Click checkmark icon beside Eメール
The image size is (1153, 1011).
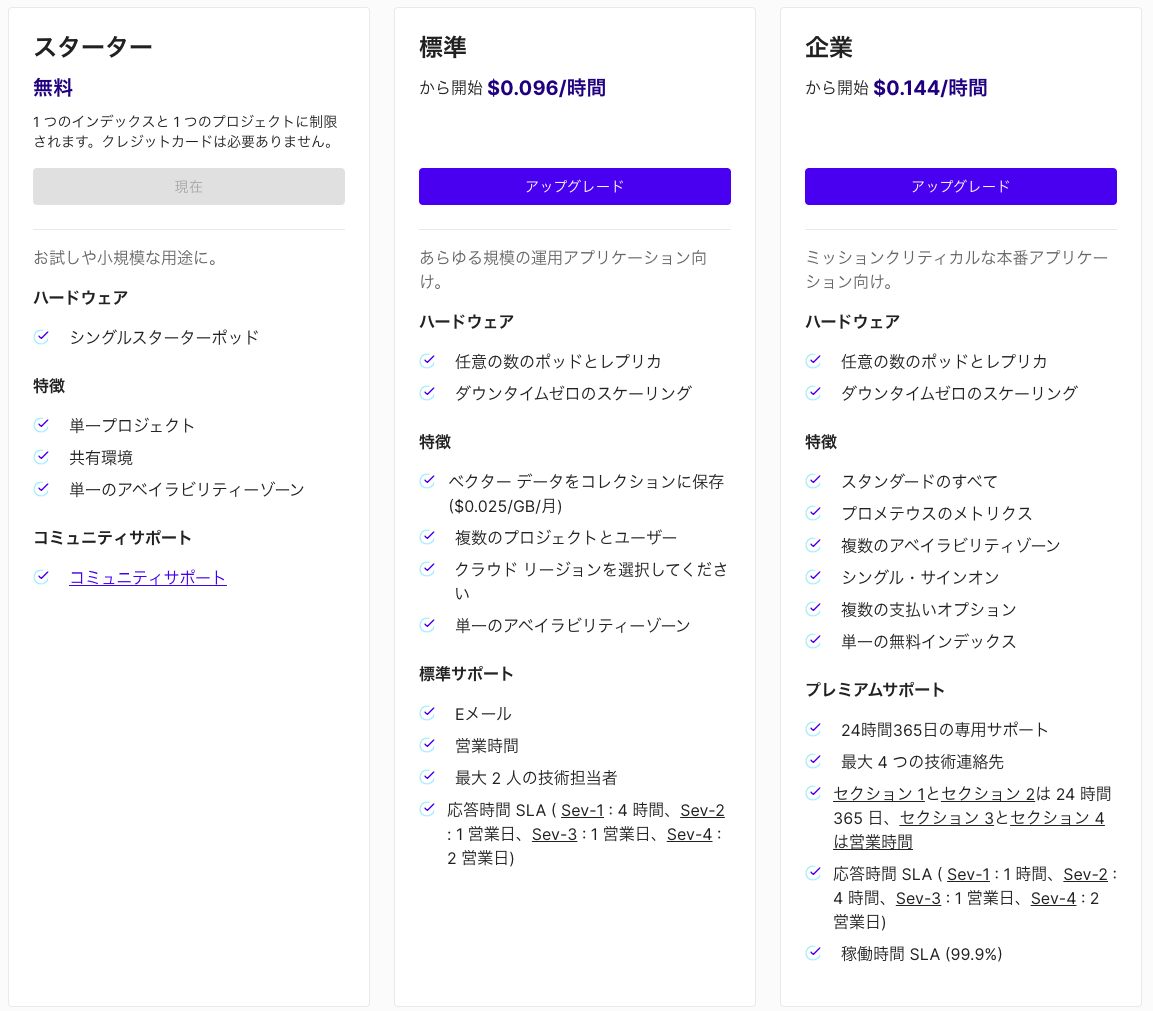pyautogui.click(x=428, y=712)
